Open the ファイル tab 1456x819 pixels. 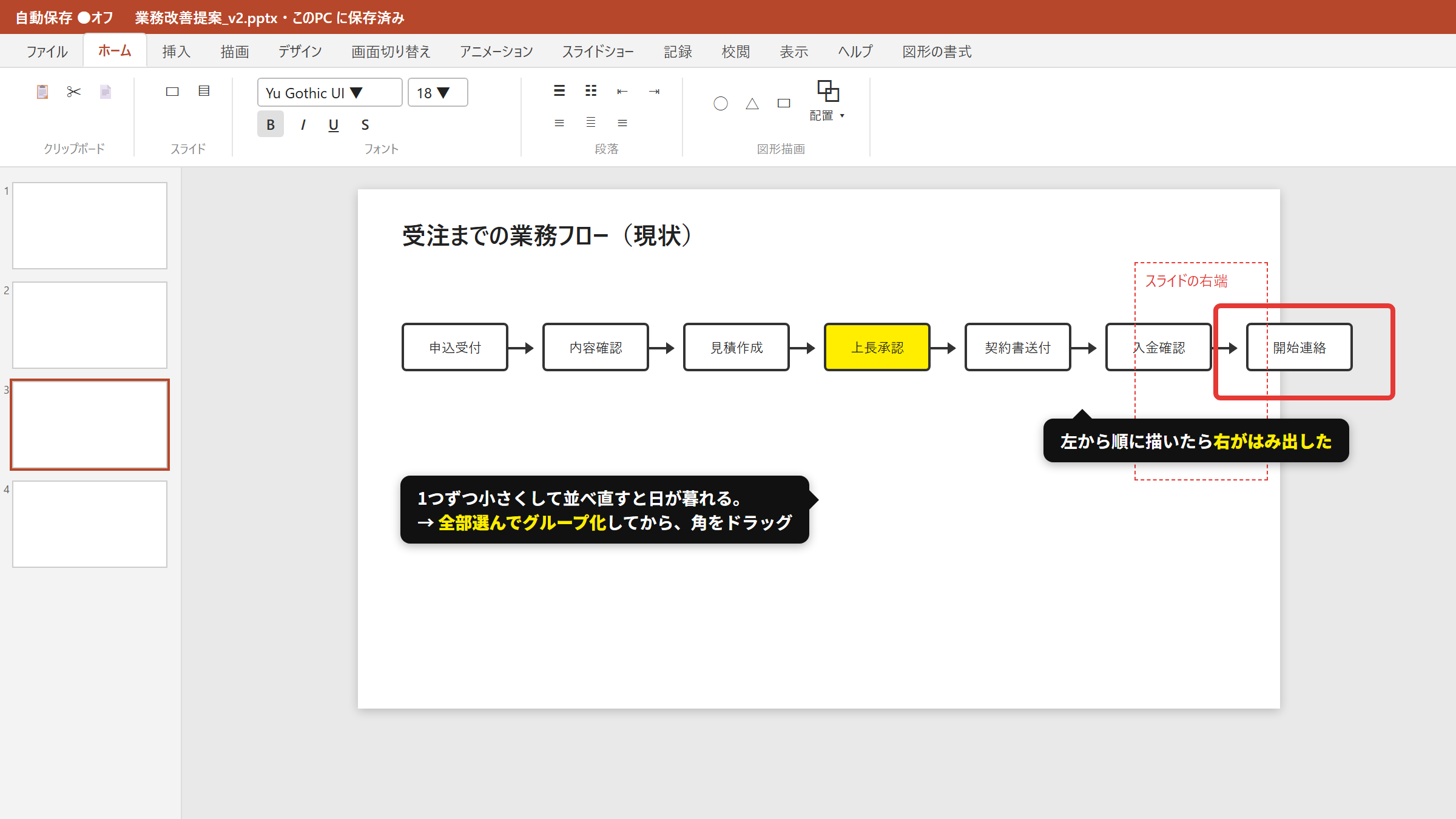click(x=47, y=52)
